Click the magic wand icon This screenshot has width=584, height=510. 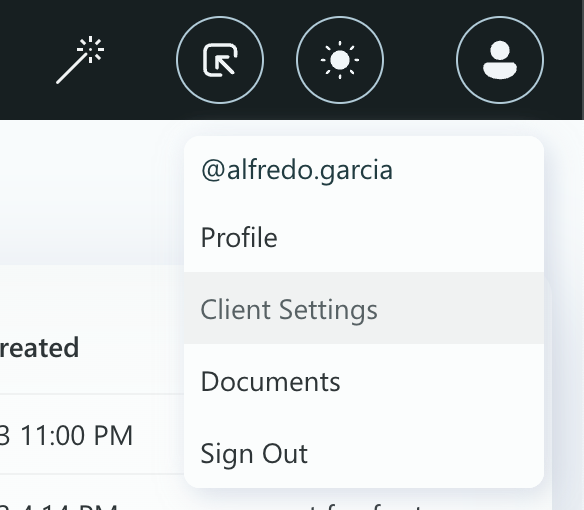(x=80, y=60)
